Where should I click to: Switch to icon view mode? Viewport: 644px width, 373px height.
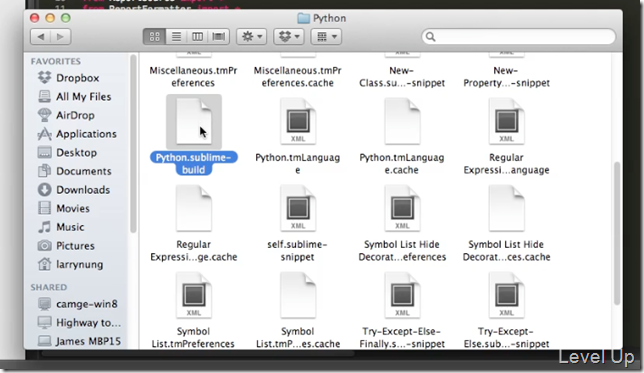(154, 37)
